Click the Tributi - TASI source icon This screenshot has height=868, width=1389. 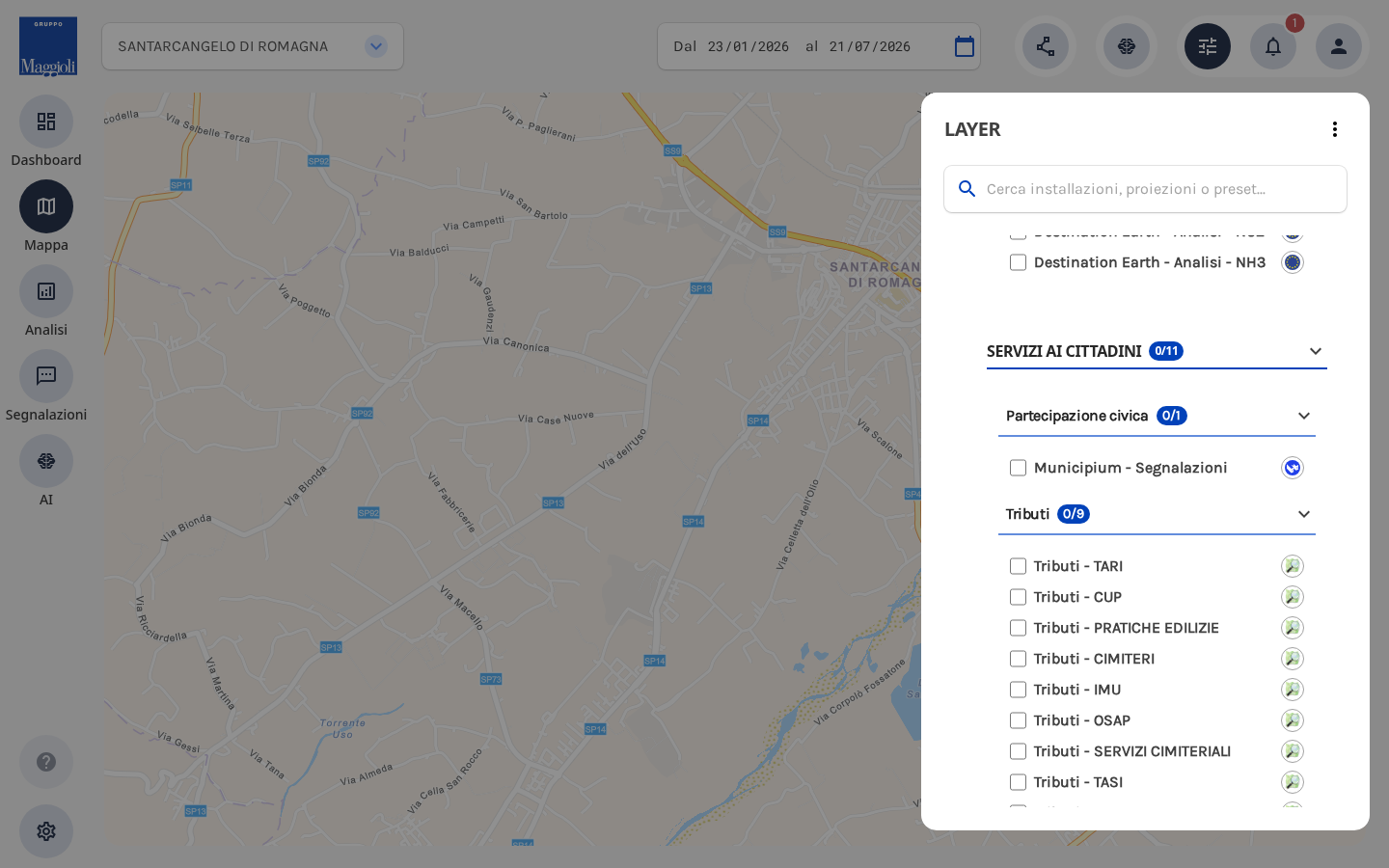click(1293, 782)
